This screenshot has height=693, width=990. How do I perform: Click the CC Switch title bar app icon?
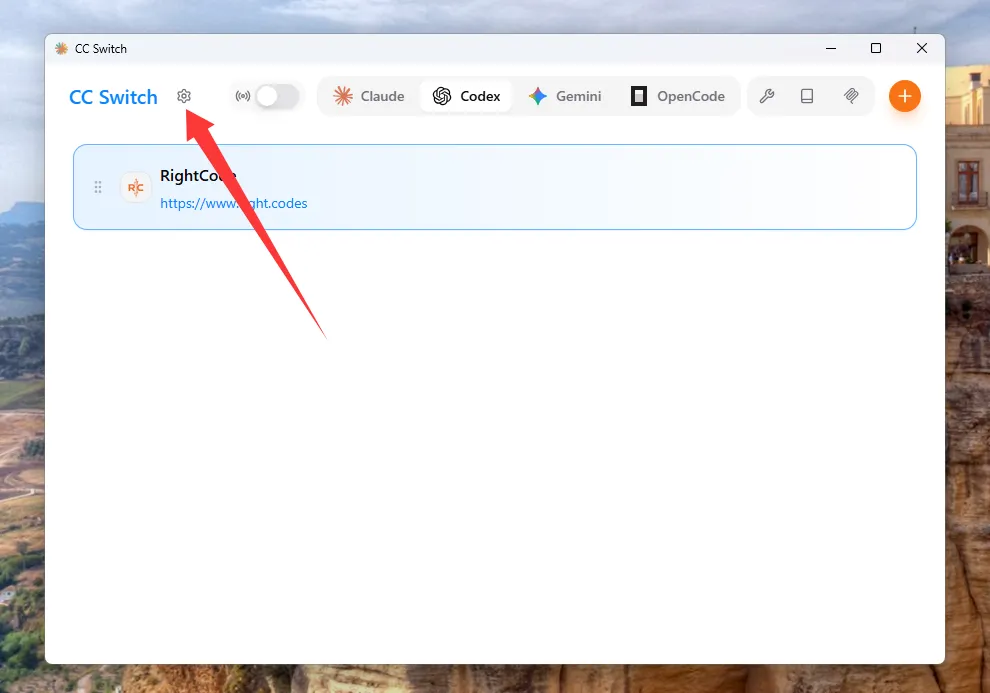pyautogui.click(x=62, y=48)
